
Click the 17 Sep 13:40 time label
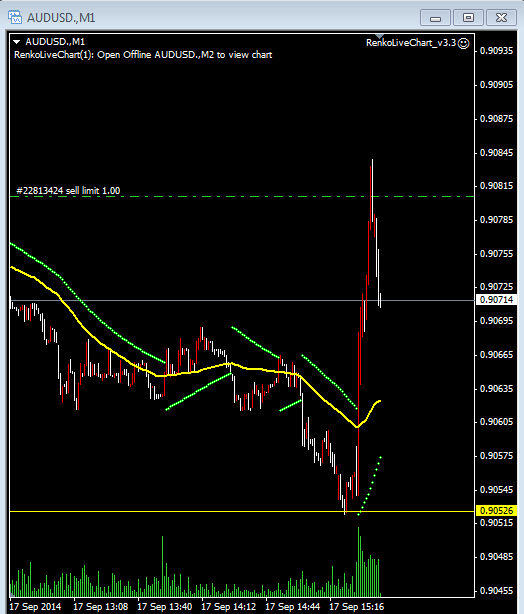pyautogui.click(x=164, y=607)
